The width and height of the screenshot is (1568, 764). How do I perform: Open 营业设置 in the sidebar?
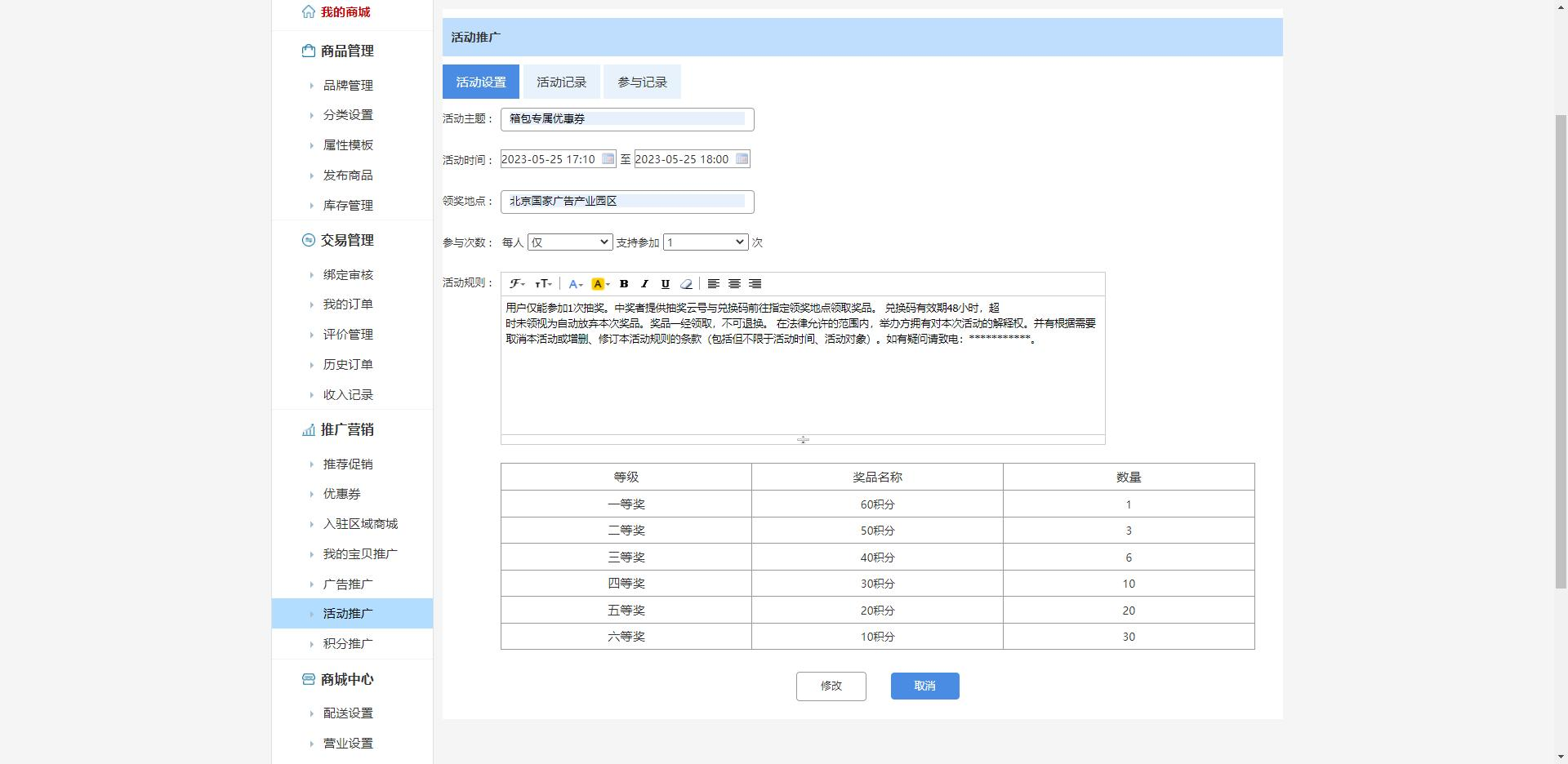click(x=348, y=744)
